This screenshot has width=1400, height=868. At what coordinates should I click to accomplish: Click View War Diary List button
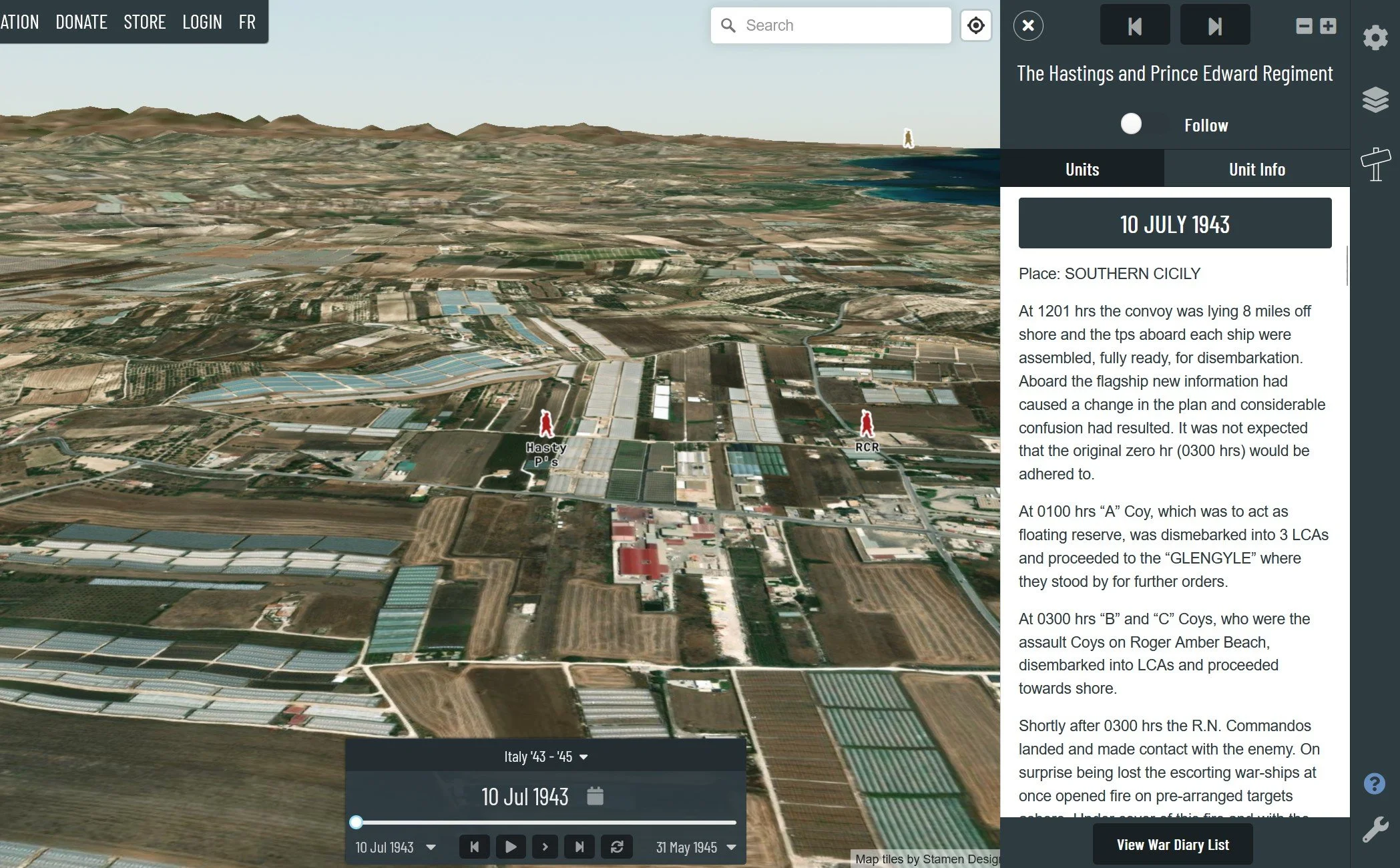pyautogui.click(x=1172, y=845)
